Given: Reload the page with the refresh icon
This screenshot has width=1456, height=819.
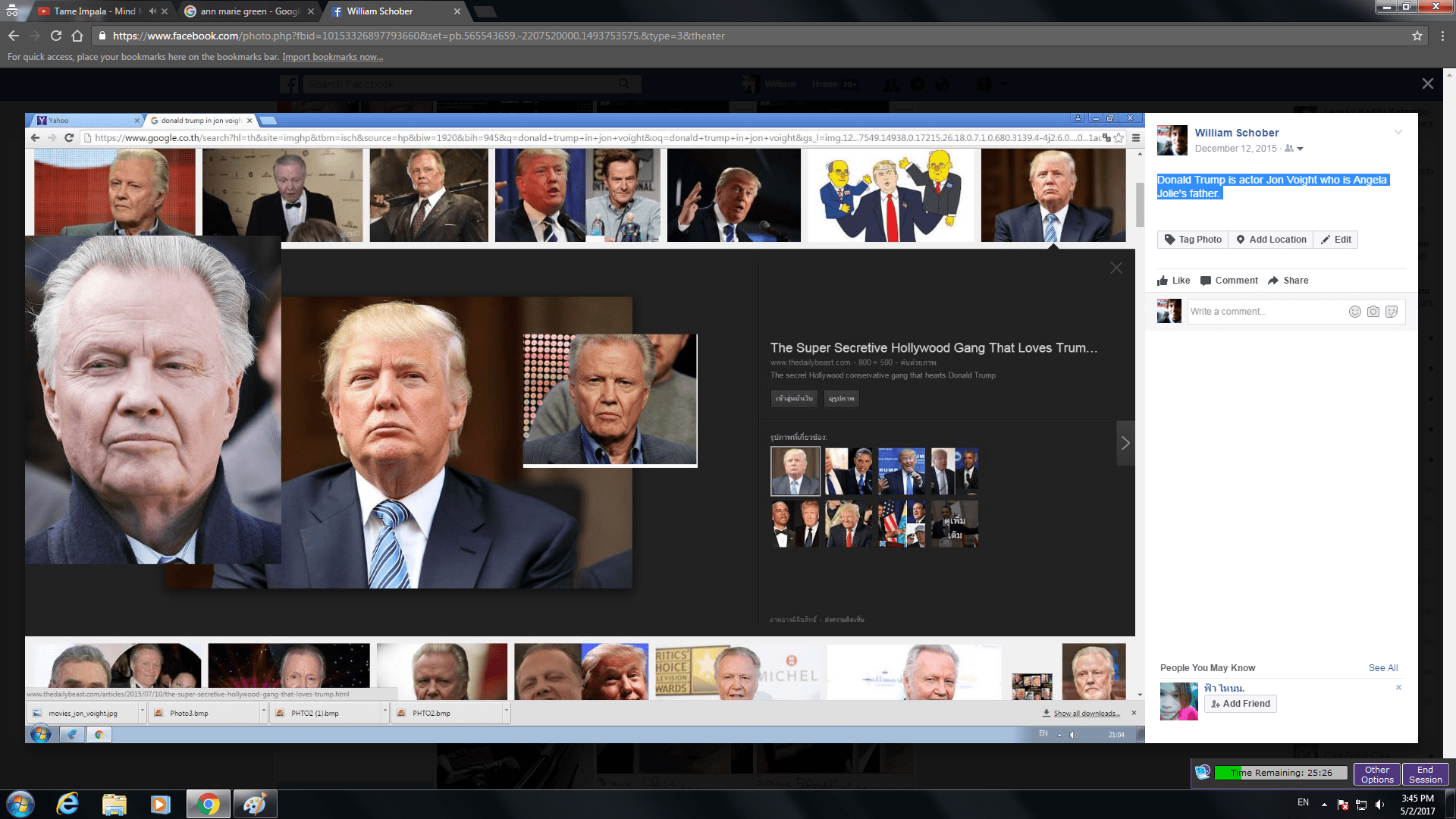Looking at the screenshot, I should tap(55, 36).
